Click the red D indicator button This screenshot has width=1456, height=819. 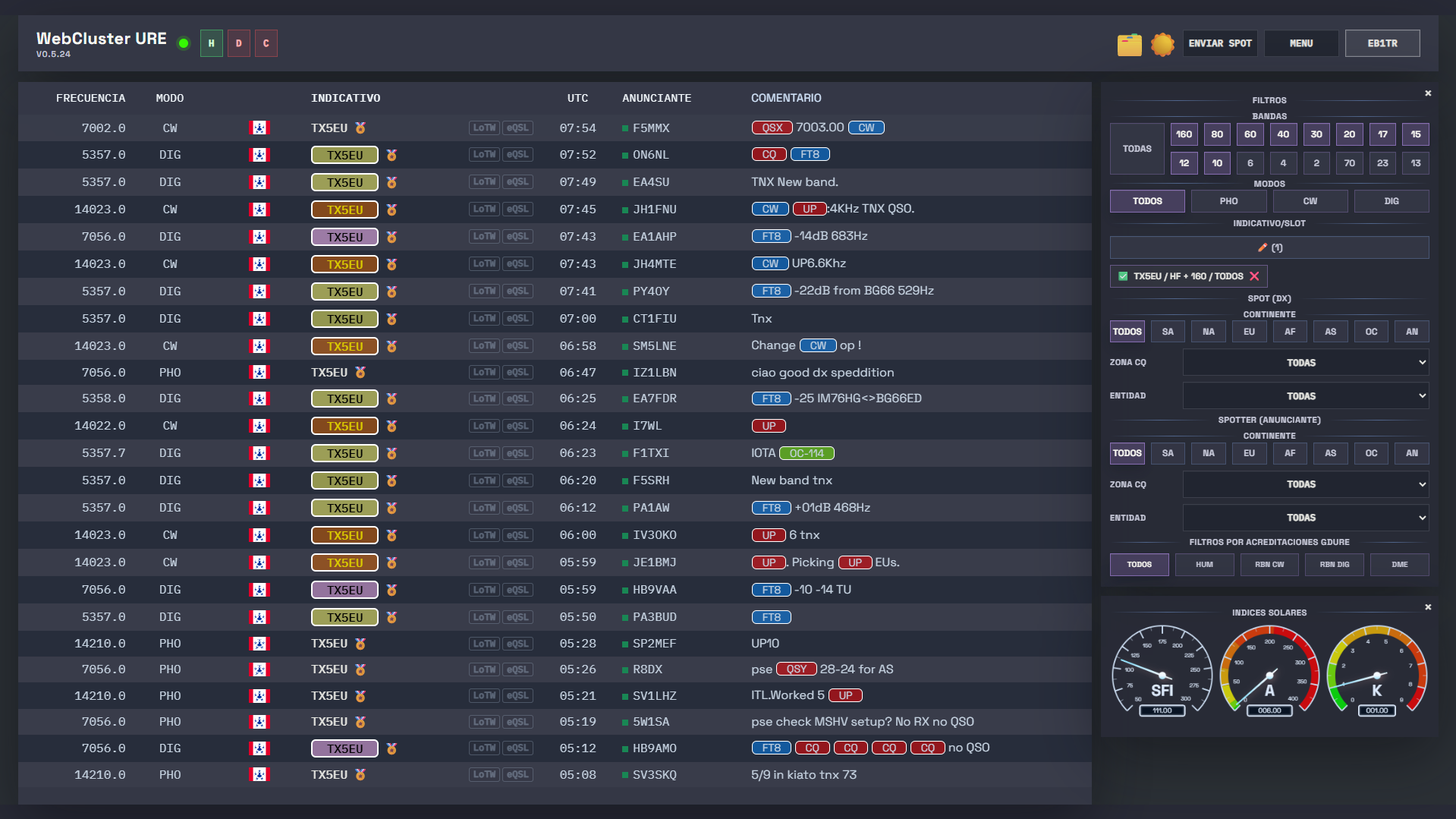(x=238, y=43)
